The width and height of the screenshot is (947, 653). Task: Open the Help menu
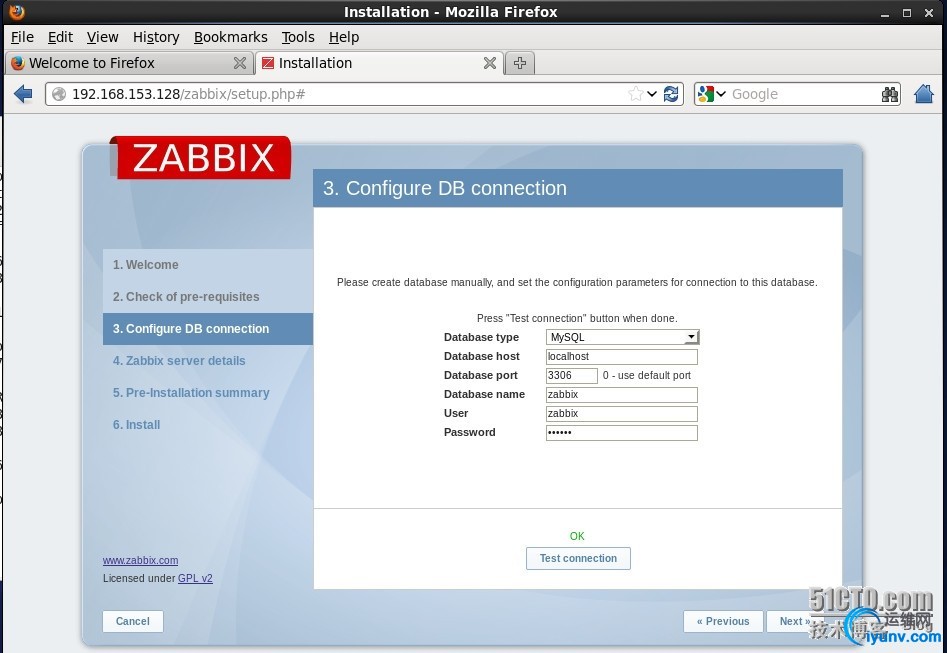click(344, 37)
